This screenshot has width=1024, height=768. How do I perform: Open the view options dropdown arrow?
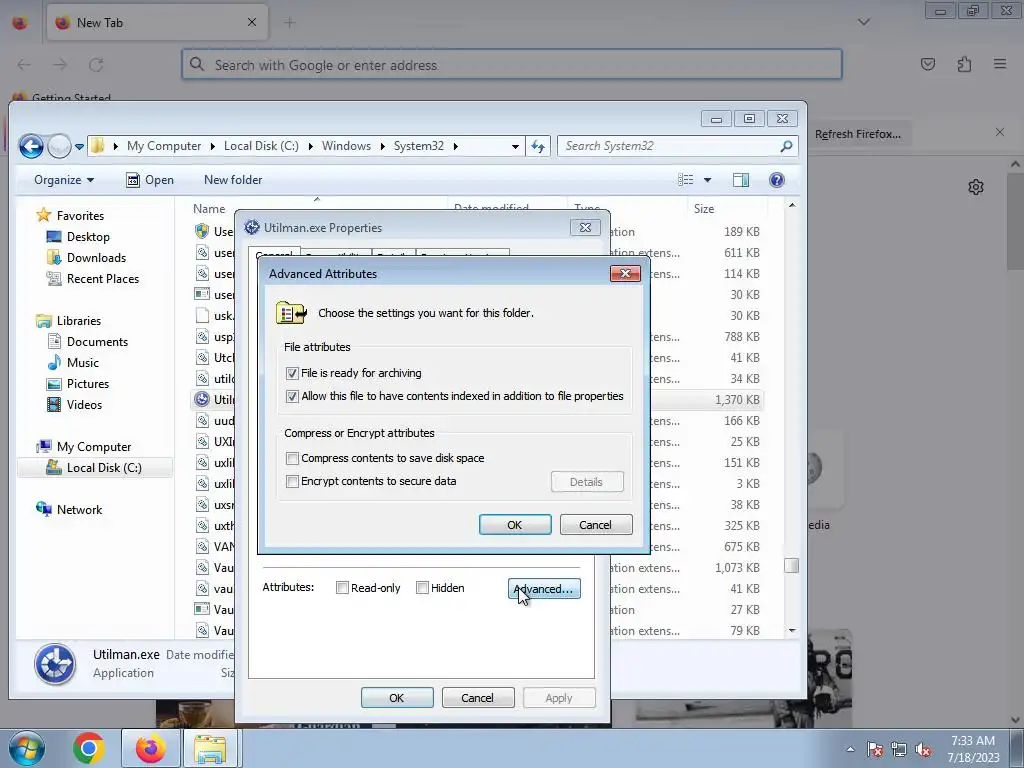pos(707,180)
